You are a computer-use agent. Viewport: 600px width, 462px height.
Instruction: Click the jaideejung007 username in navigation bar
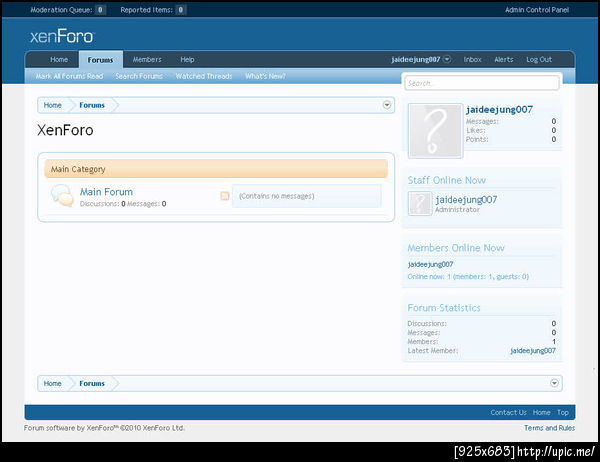416,60
